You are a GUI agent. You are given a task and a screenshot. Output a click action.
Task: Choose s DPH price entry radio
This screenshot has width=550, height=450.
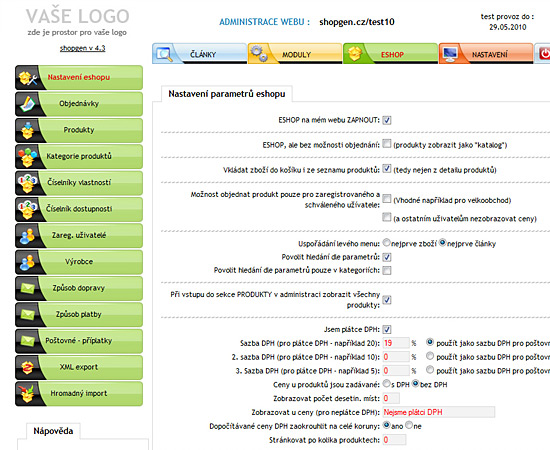coord(387,384)
